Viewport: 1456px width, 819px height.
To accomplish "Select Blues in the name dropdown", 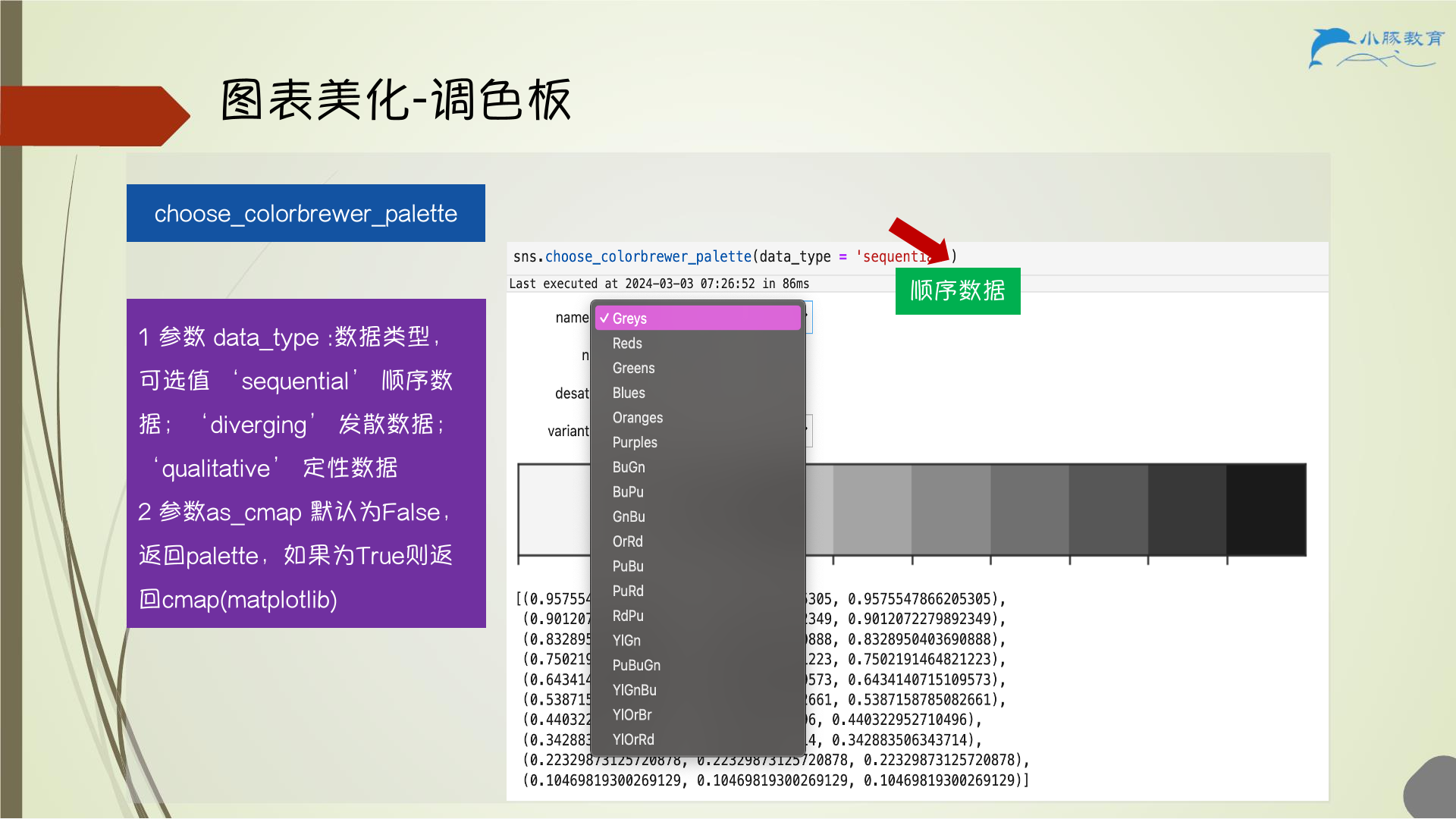I will tap(698, 393).
